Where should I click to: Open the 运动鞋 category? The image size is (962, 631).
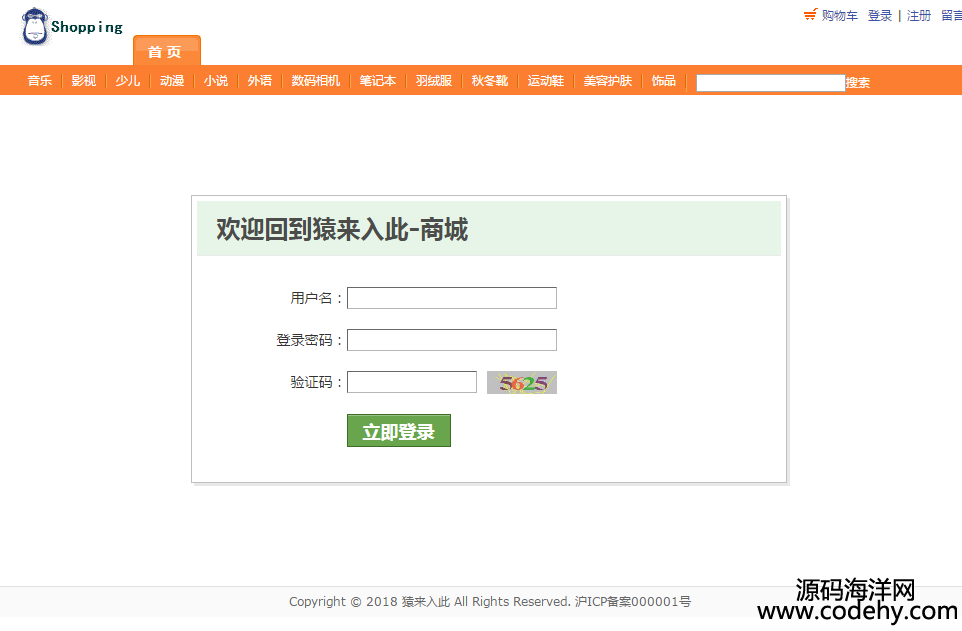coord(545,81)
